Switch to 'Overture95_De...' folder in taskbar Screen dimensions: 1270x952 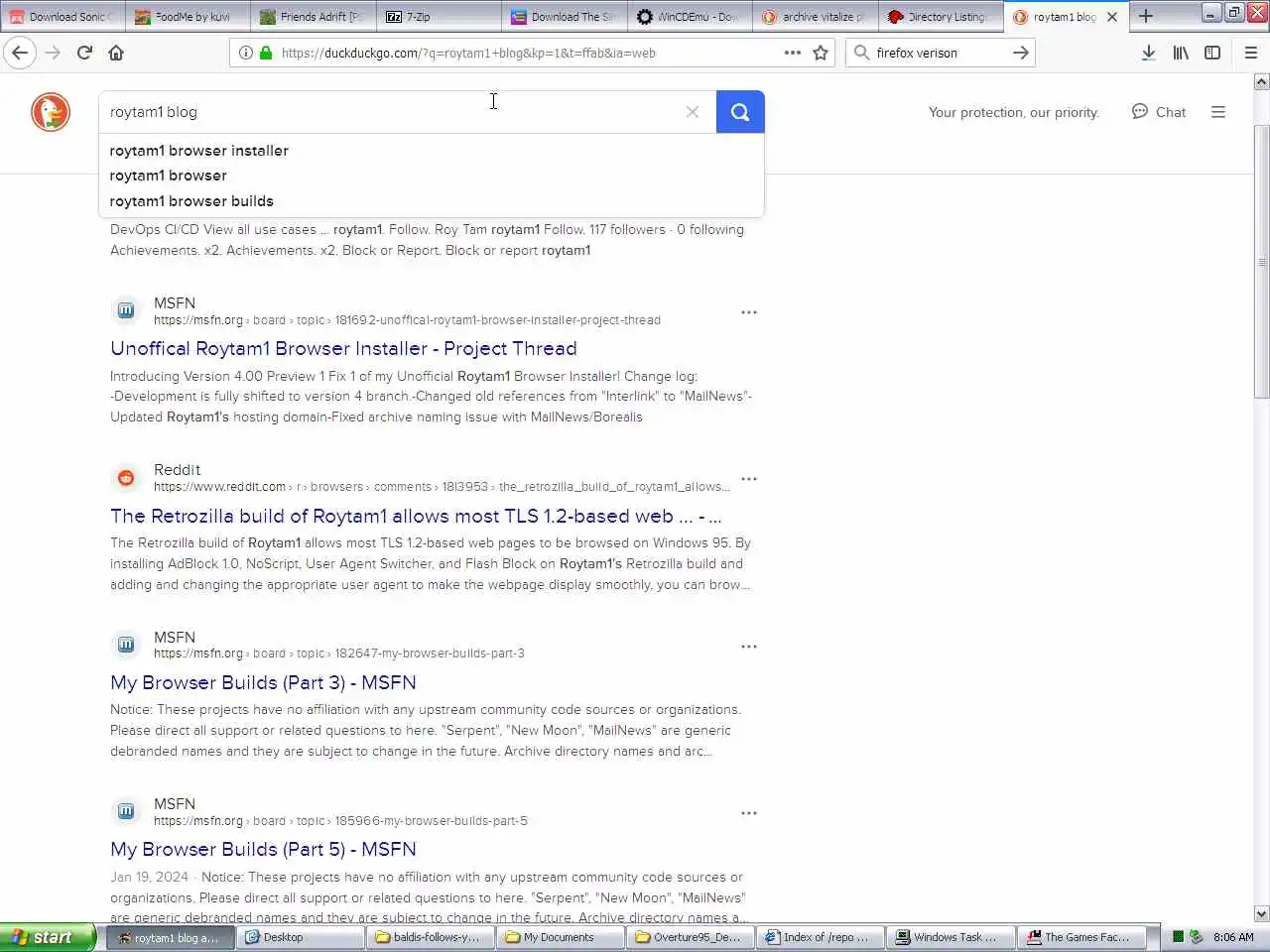(x=692, y=937)
